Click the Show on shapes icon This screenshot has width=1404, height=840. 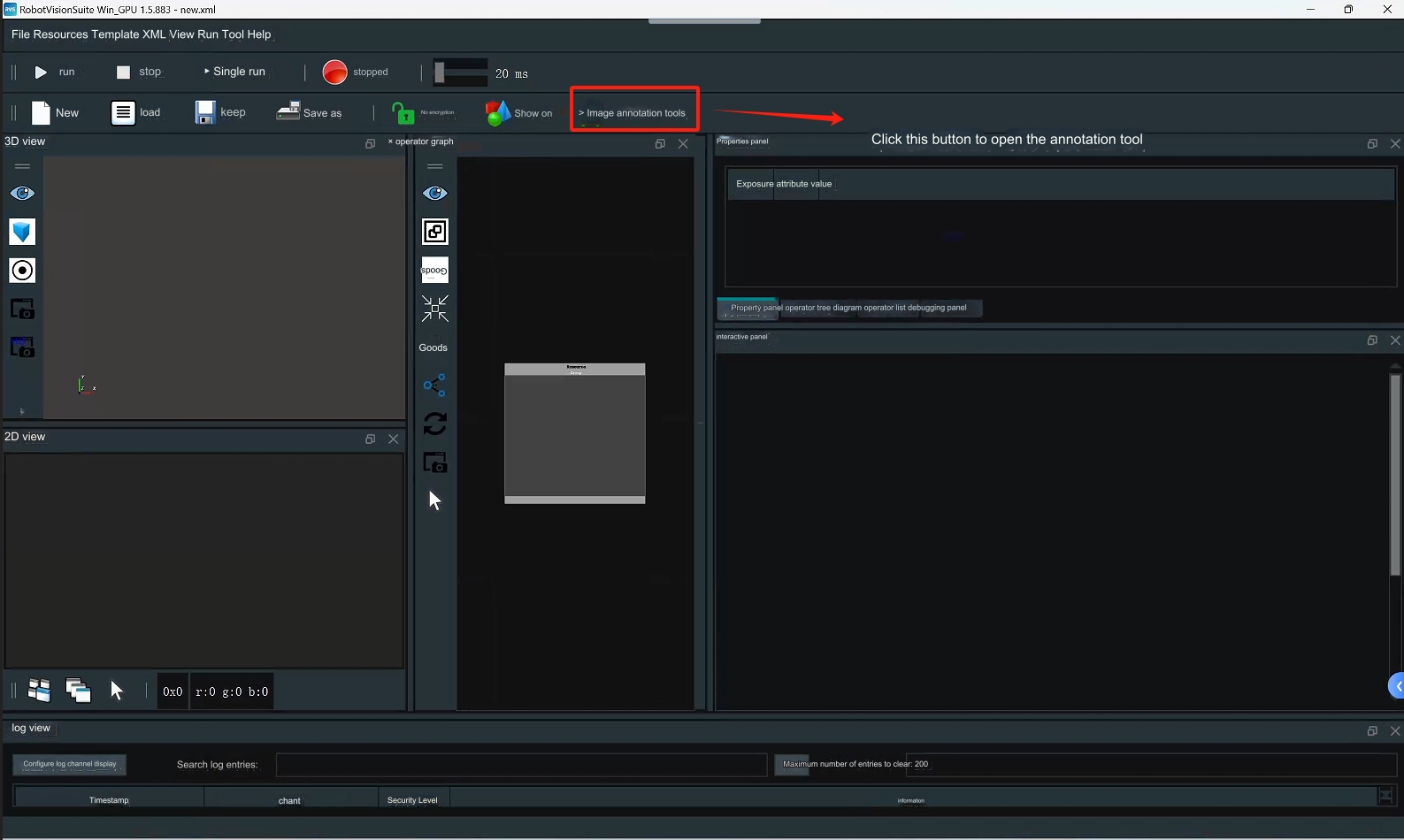[x=498, y=112]
